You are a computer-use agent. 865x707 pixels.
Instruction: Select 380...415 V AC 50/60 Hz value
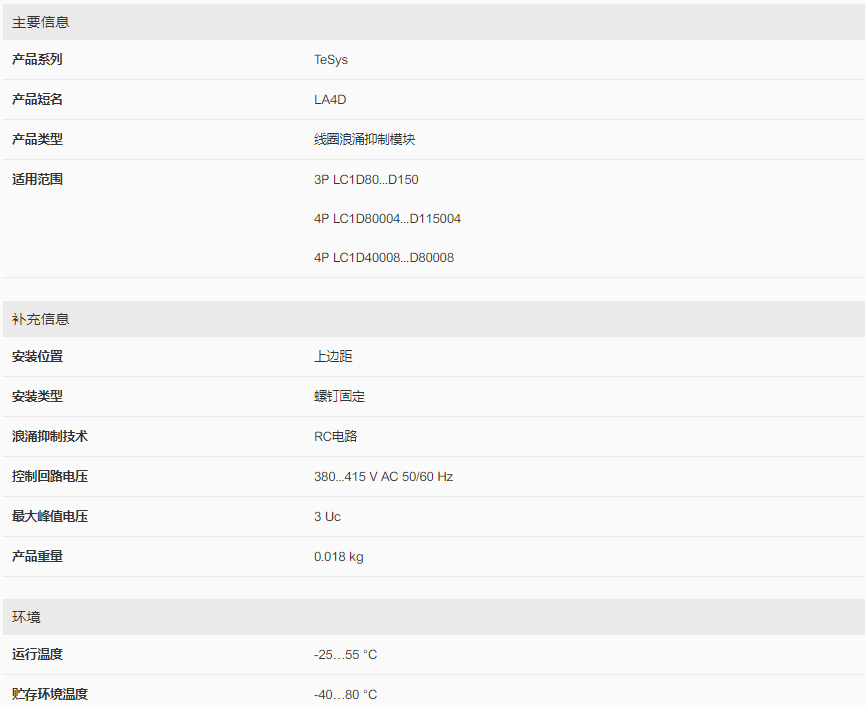click(383, 476)
